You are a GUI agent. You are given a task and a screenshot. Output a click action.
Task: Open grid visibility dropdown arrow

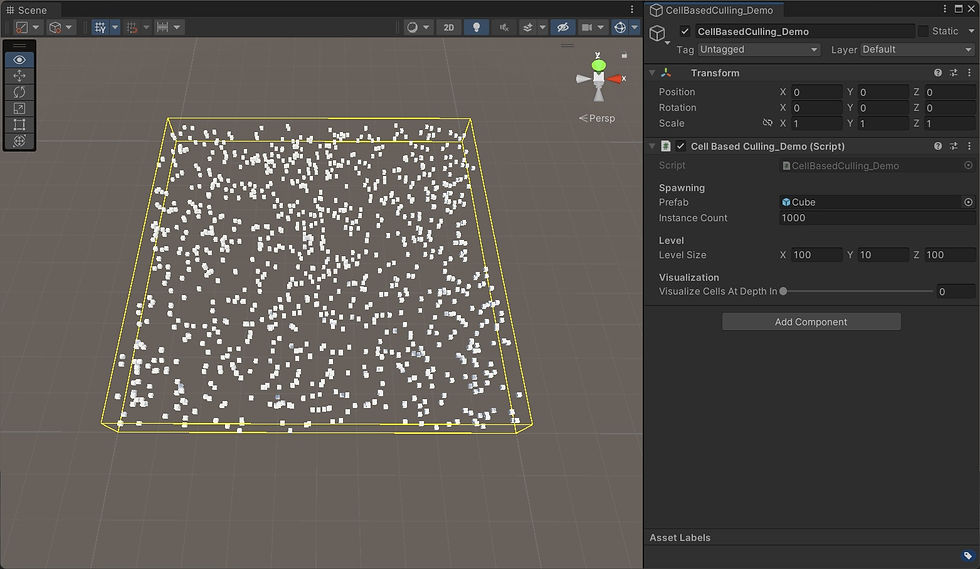pos(114,28)
